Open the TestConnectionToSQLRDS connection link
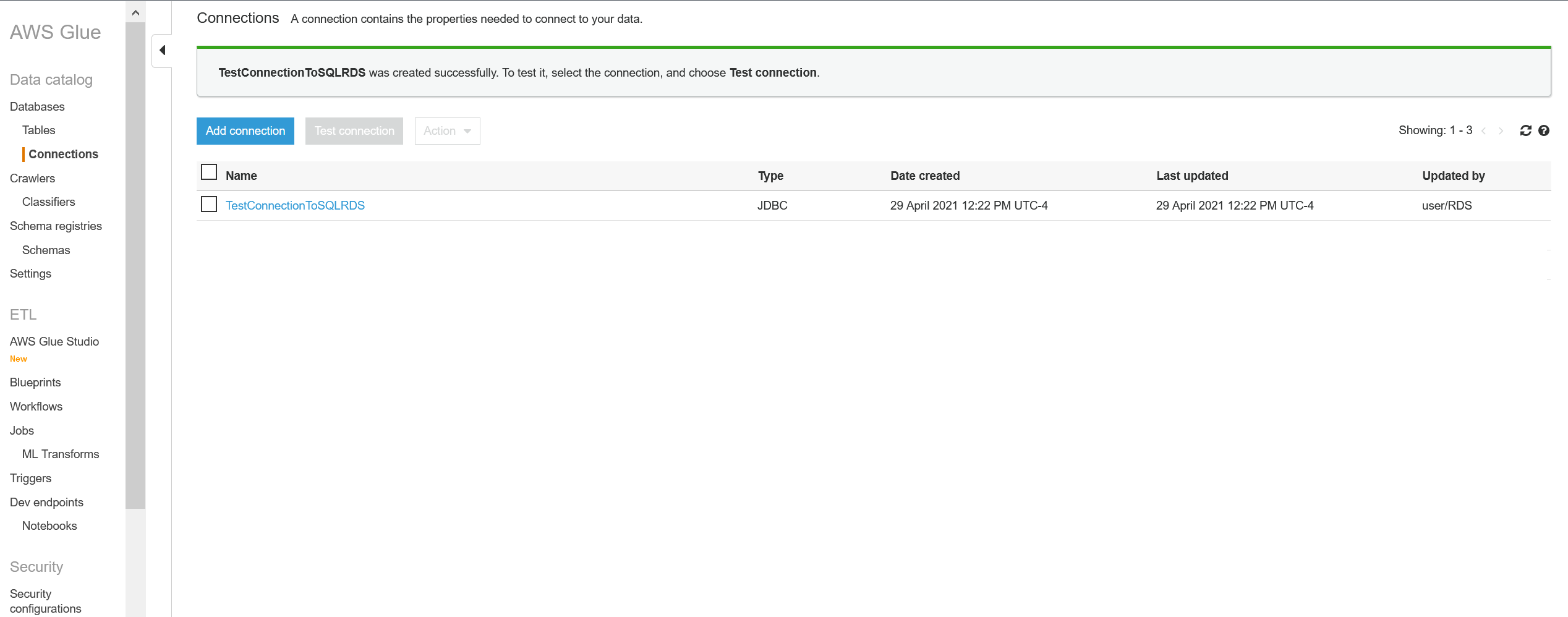The image size is (1568, 617). 295,205
